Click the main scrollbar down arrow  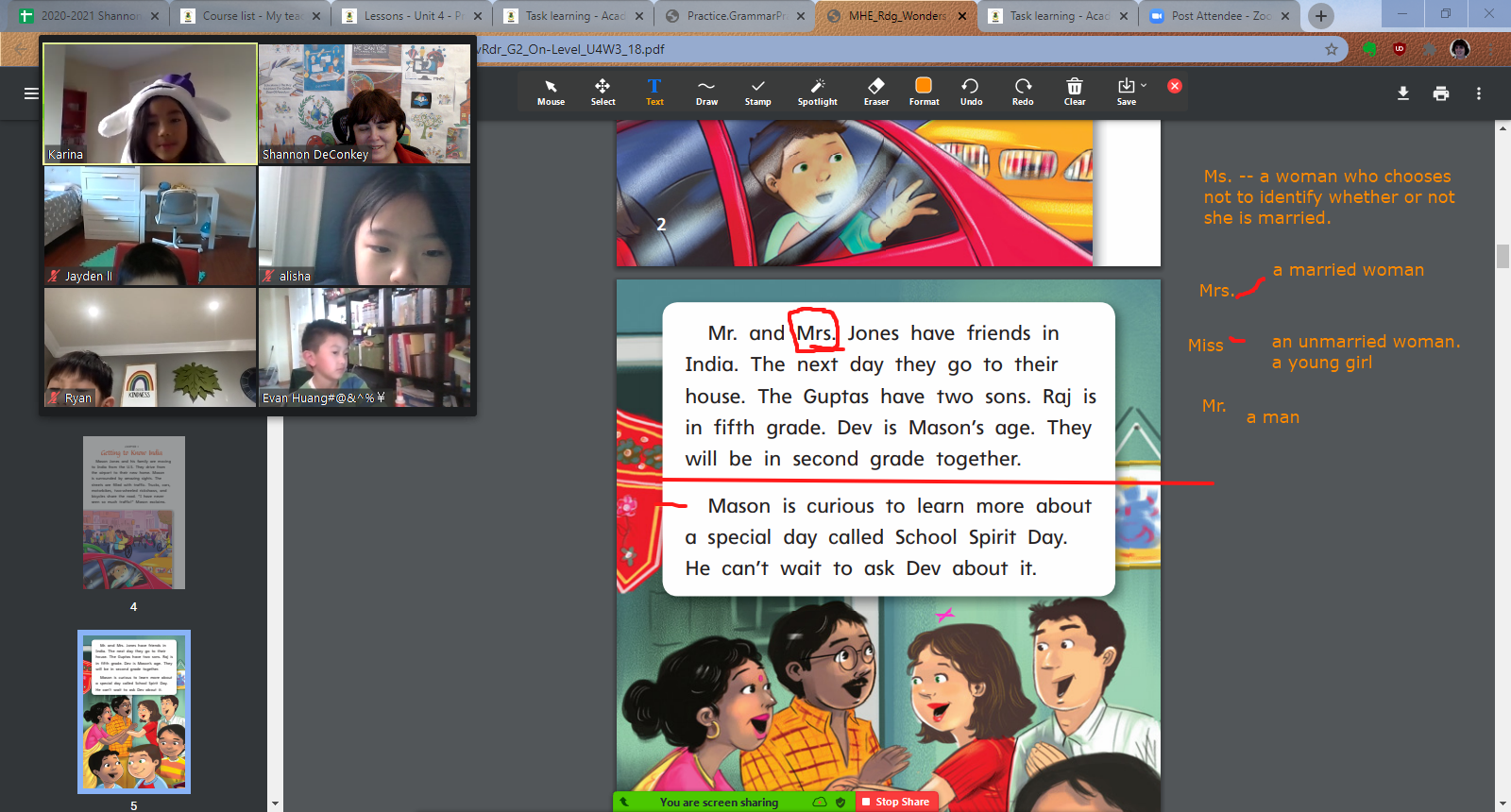tap(1503, 804)
